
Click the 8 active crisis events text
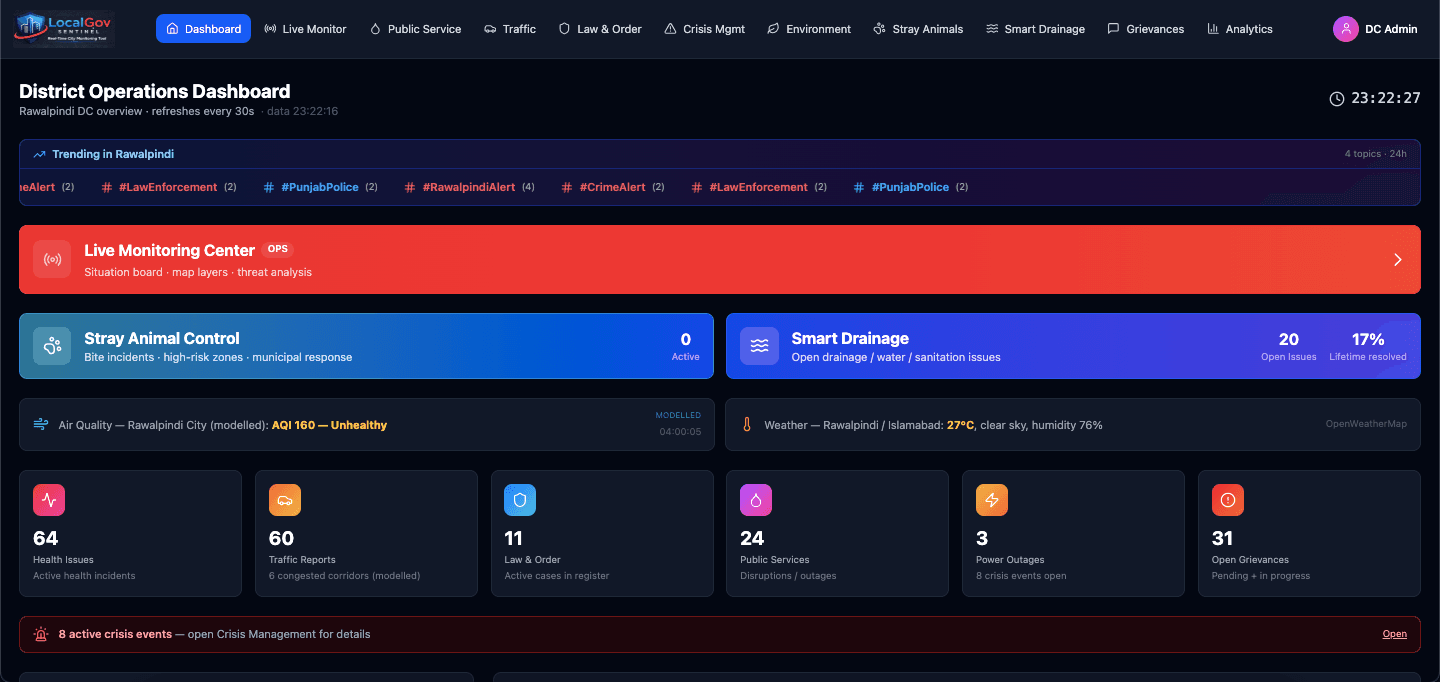tap(115, 634)
